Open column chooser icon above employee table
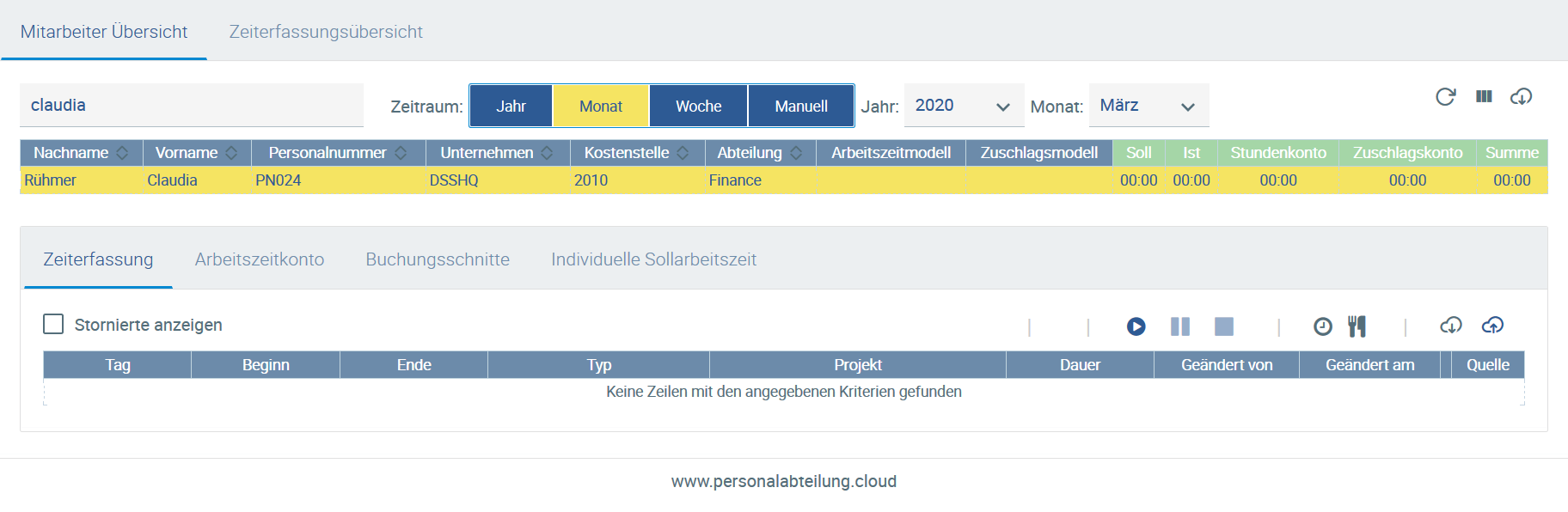 (1484, 96)
